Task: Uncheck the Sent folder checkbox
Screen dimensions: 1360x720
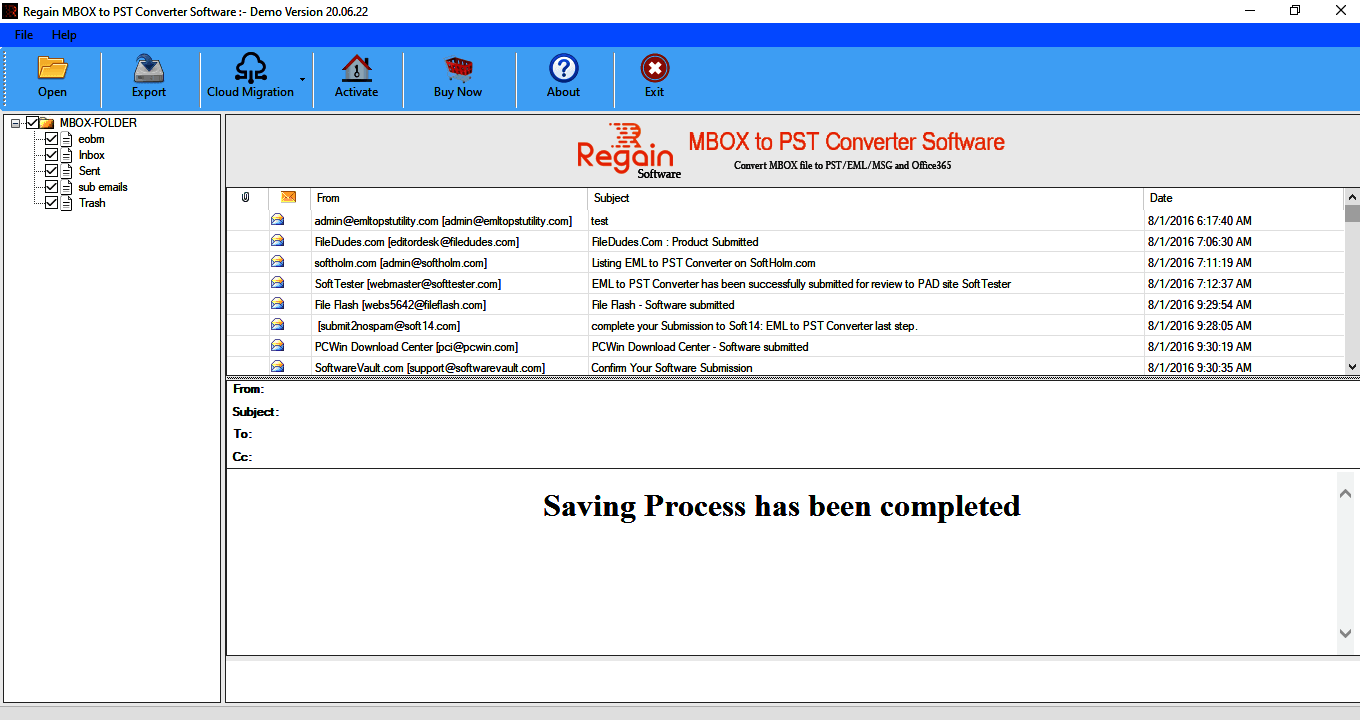Action: pyautogui.click(x=52, y=171)
